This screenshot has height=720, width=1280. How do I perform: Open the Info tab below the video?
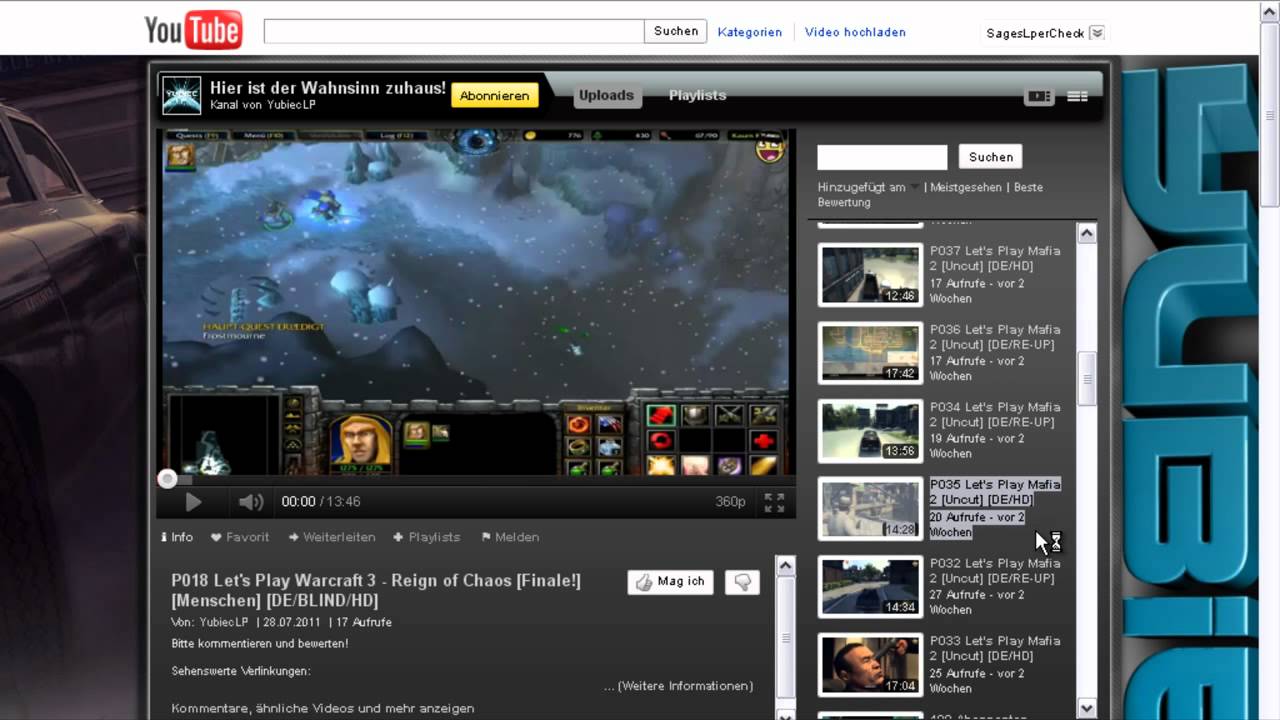click(177, 537)
